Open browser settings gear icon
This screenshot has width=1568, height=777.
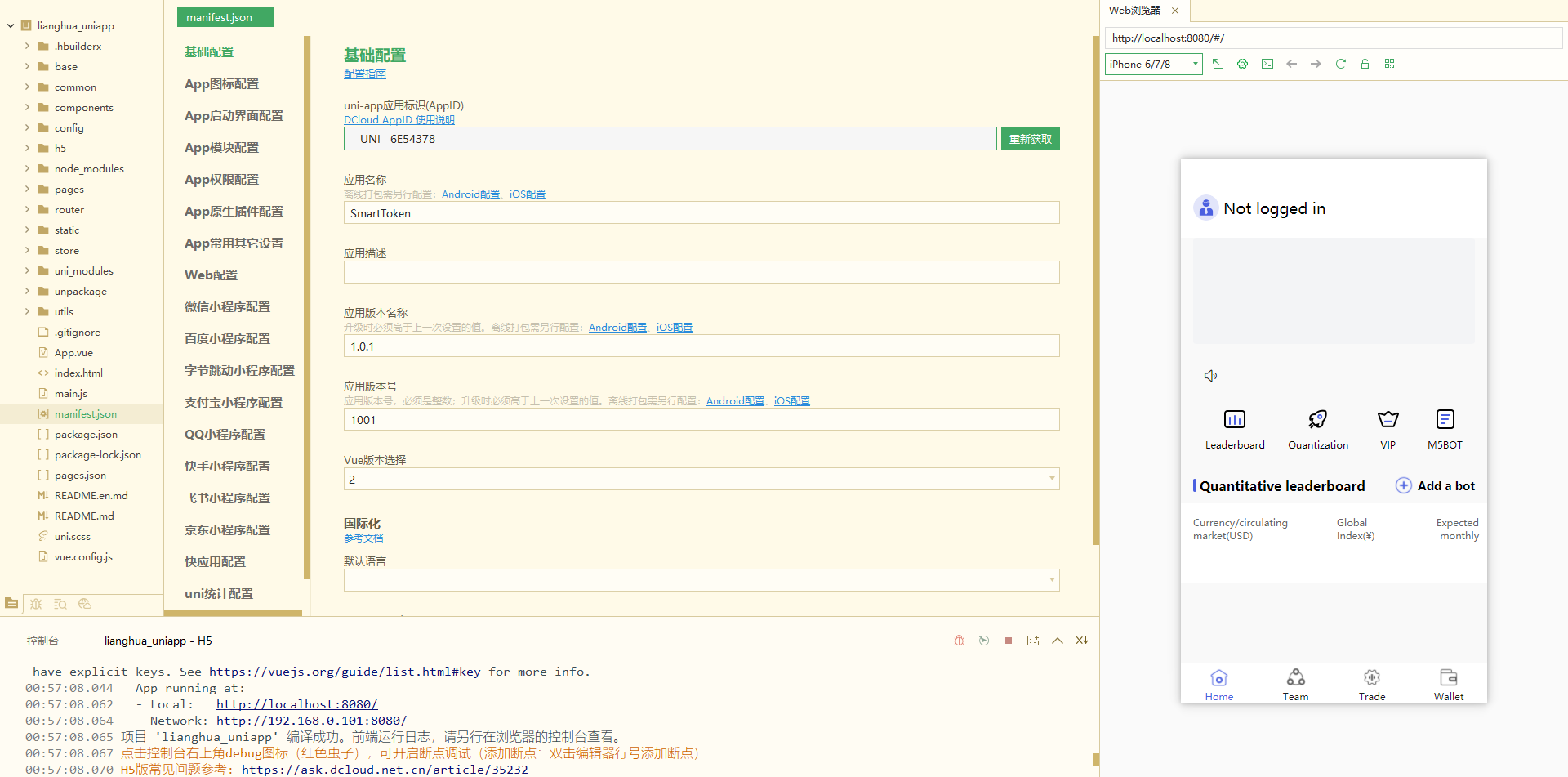tap(1242, 64)
